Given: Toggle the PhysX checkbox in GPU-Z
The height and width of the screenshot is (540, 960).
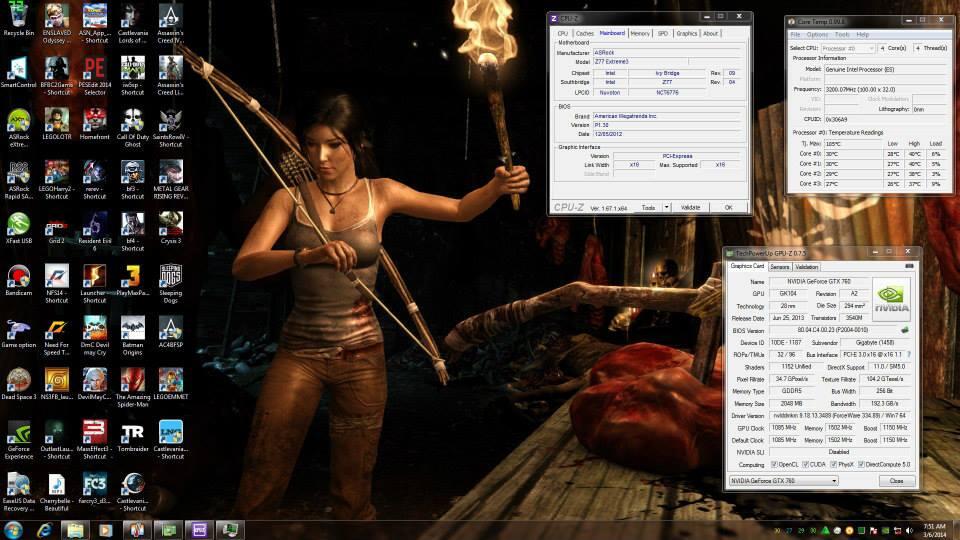Looking at the screenshot, I should click(x=833, y=465).
